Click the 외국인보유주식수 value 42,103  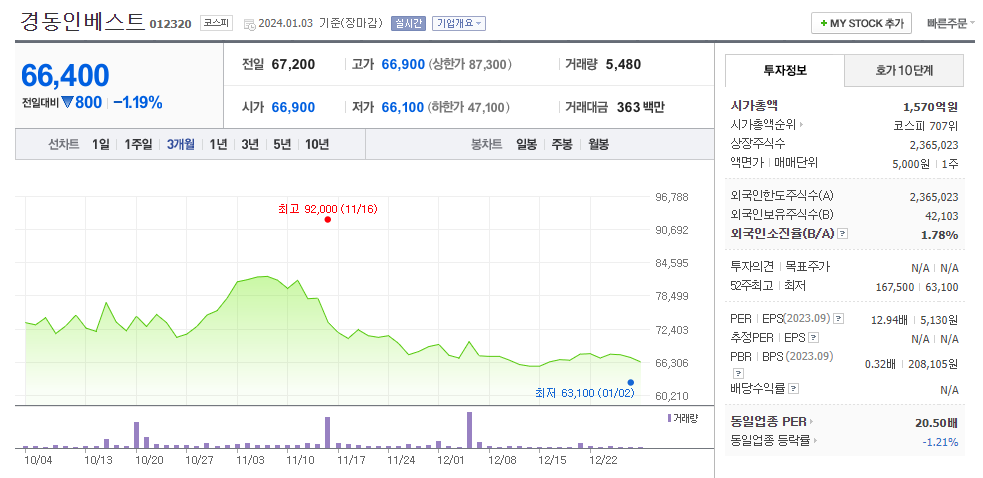944,215
